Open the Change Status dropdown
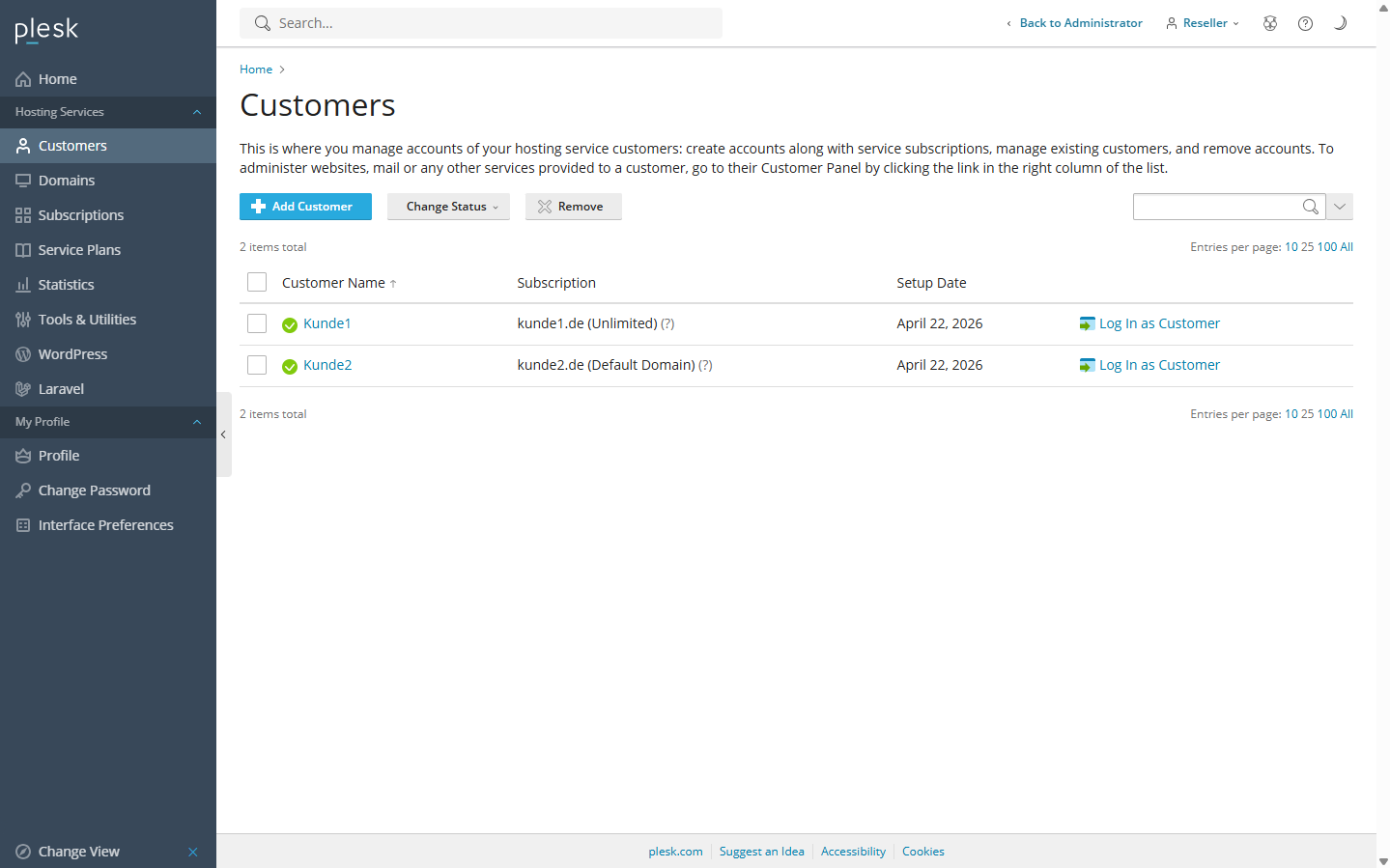The height and width of the screenshot is (868, 1390). coord(448,207)
